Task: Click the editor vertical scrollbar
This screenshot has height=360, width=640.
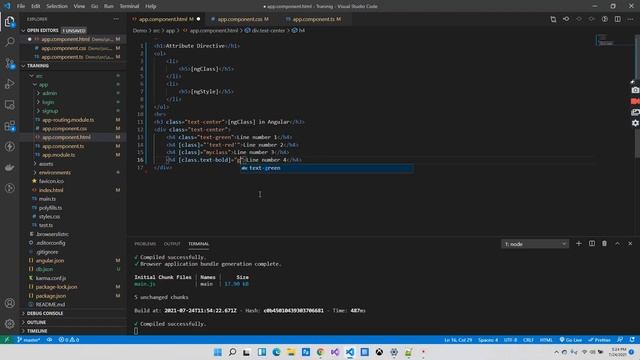Action: tap(638, 96)
